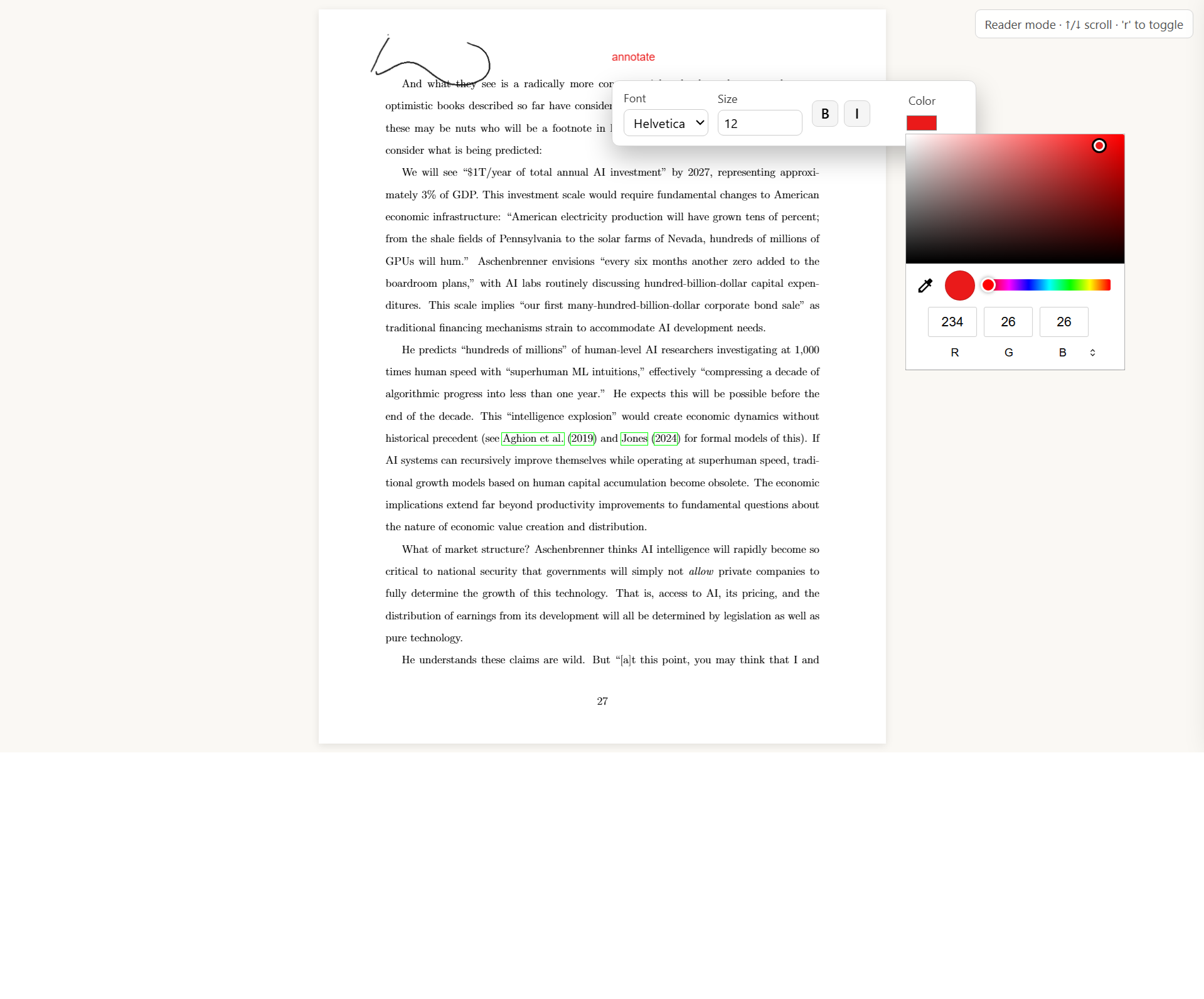
Task: Click the 'annotate' label above the page
Action: [x=633, y=56]
